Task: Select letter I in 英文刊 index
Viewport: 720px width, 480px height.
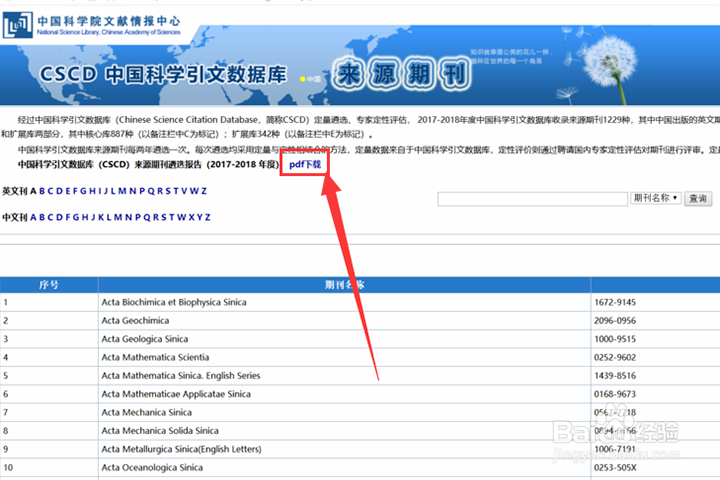Action: [100, 191]
